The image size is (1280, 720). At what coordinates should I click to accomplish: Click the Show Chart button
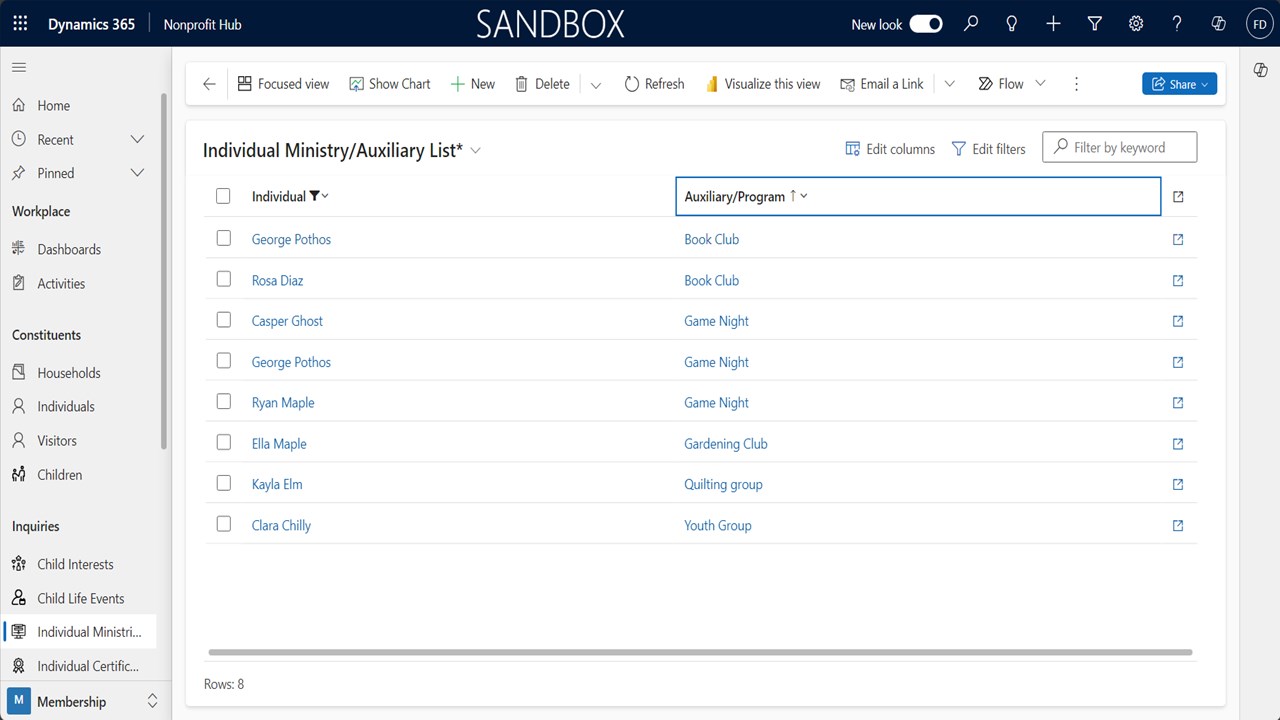(x=390, y=84)
